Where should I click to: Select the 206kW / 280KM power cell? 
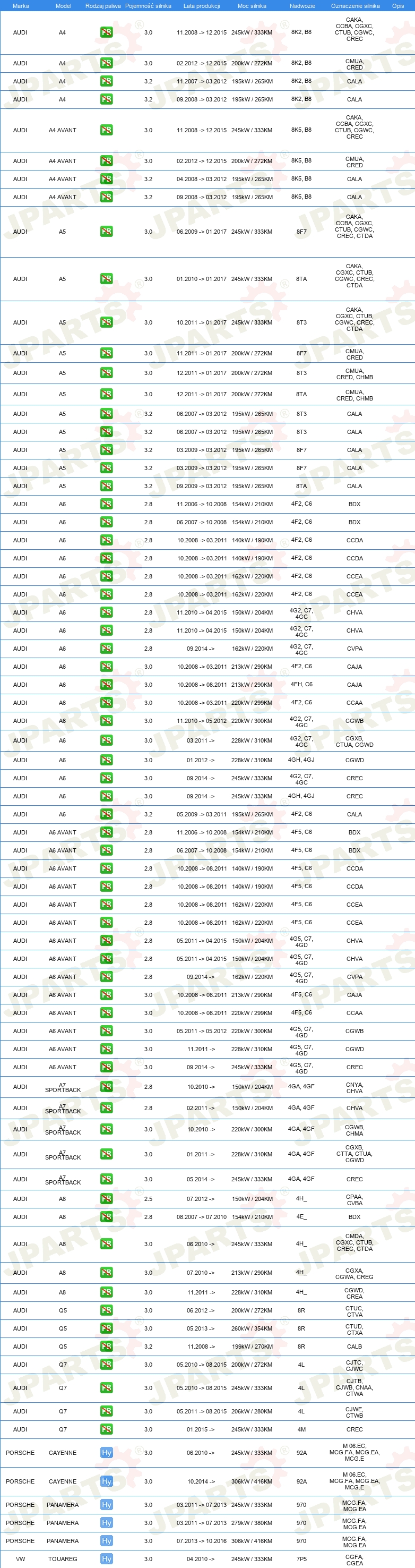tap(252, 1411)
